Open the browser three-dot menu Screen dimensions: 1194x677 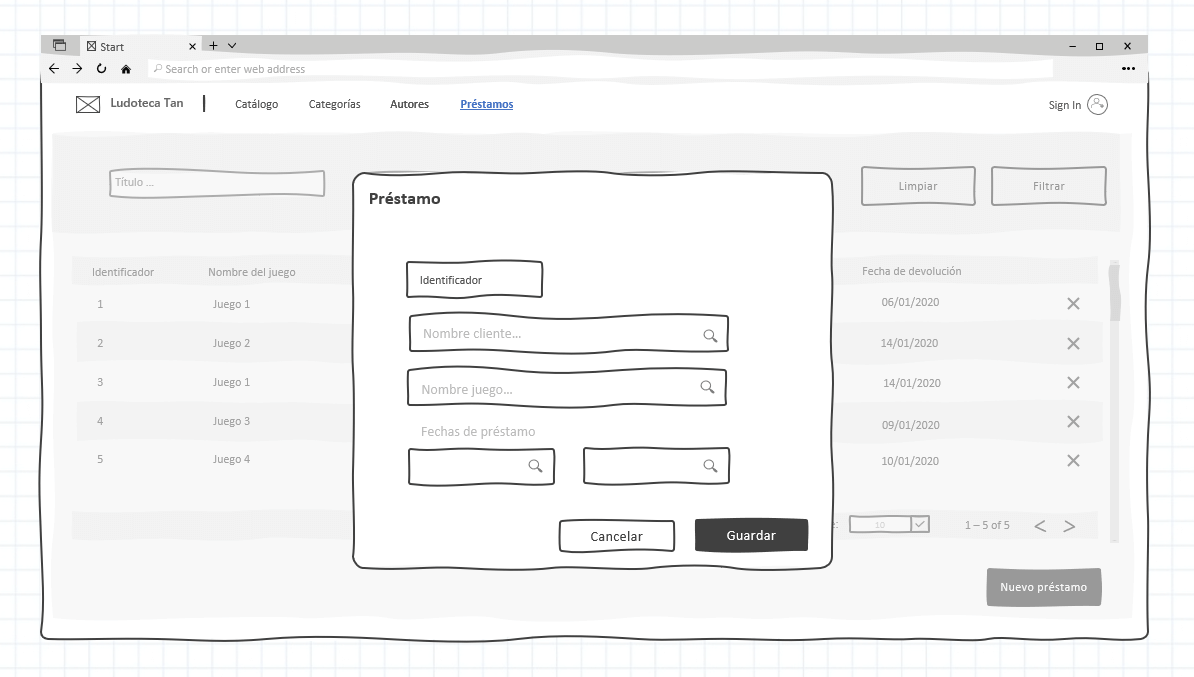pos(1128,69)
